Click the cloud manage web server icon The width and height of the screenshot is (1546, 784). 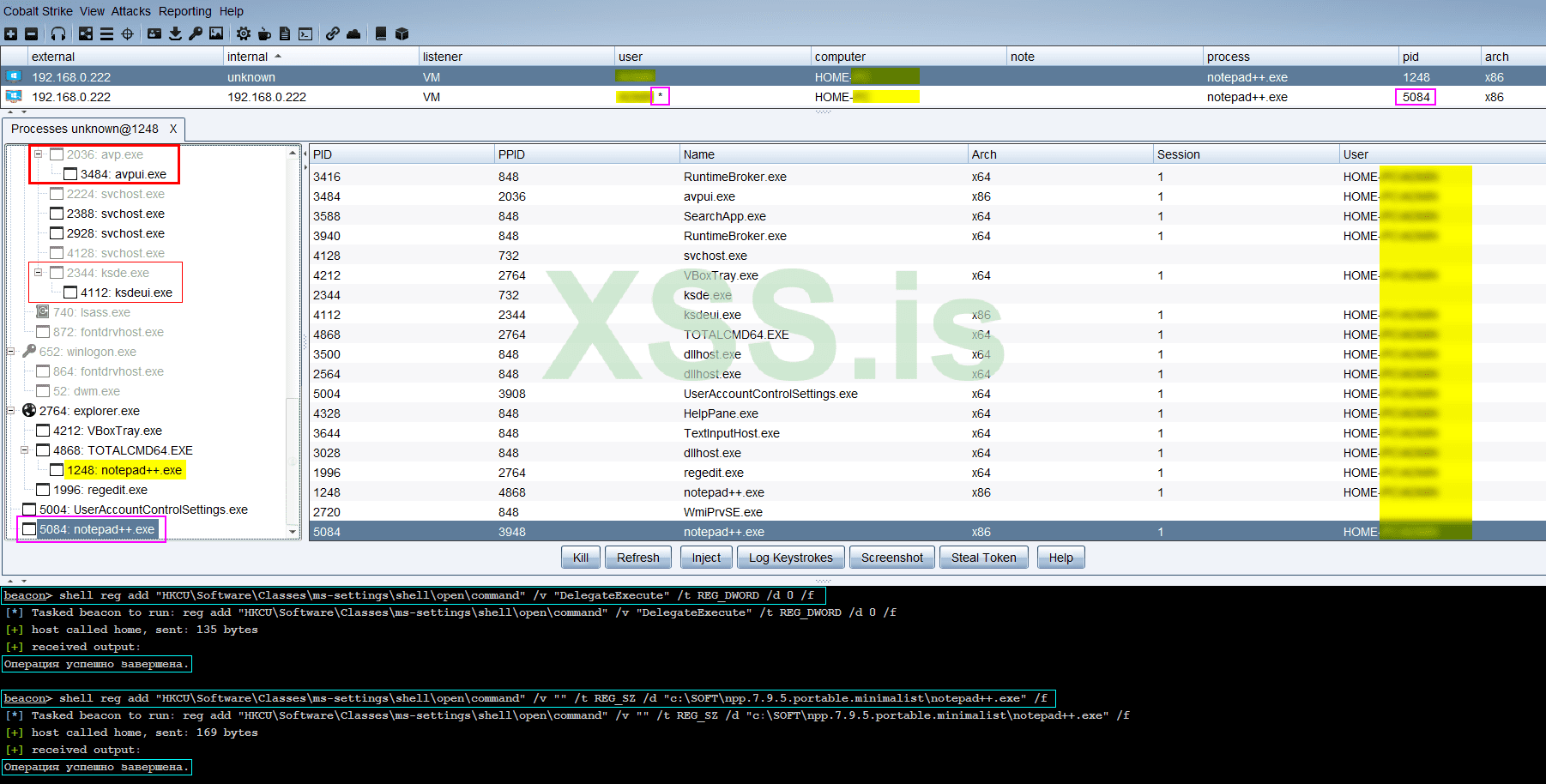click(353, 34)
